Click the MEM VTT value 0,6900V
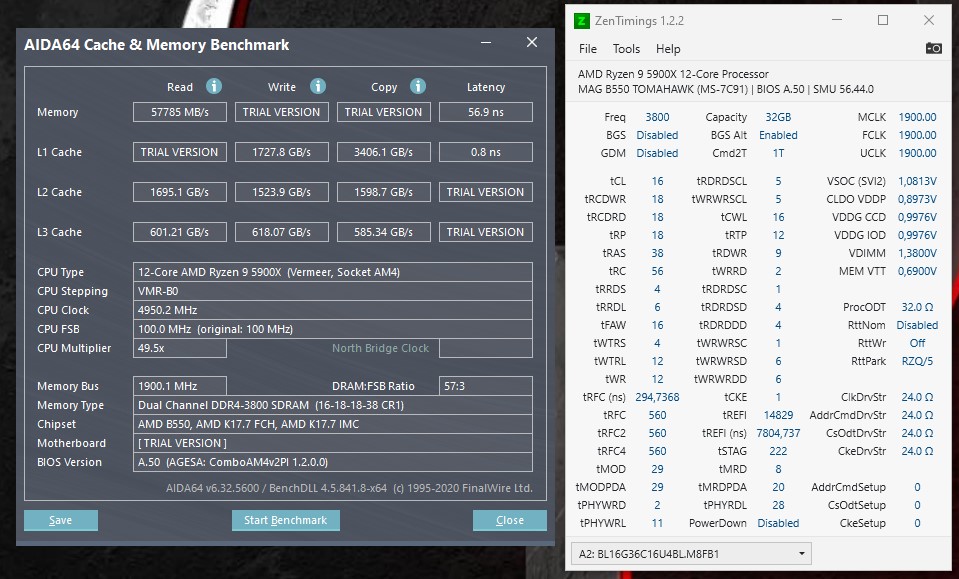959x579 pixels. coord(917,271)
